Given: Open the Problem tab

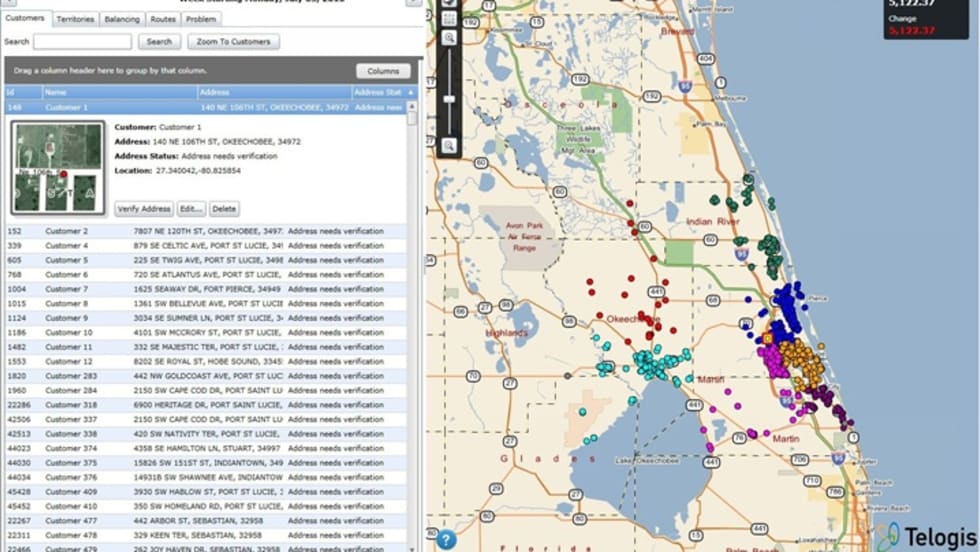Looking at the screenshot, I should (200, 19).
